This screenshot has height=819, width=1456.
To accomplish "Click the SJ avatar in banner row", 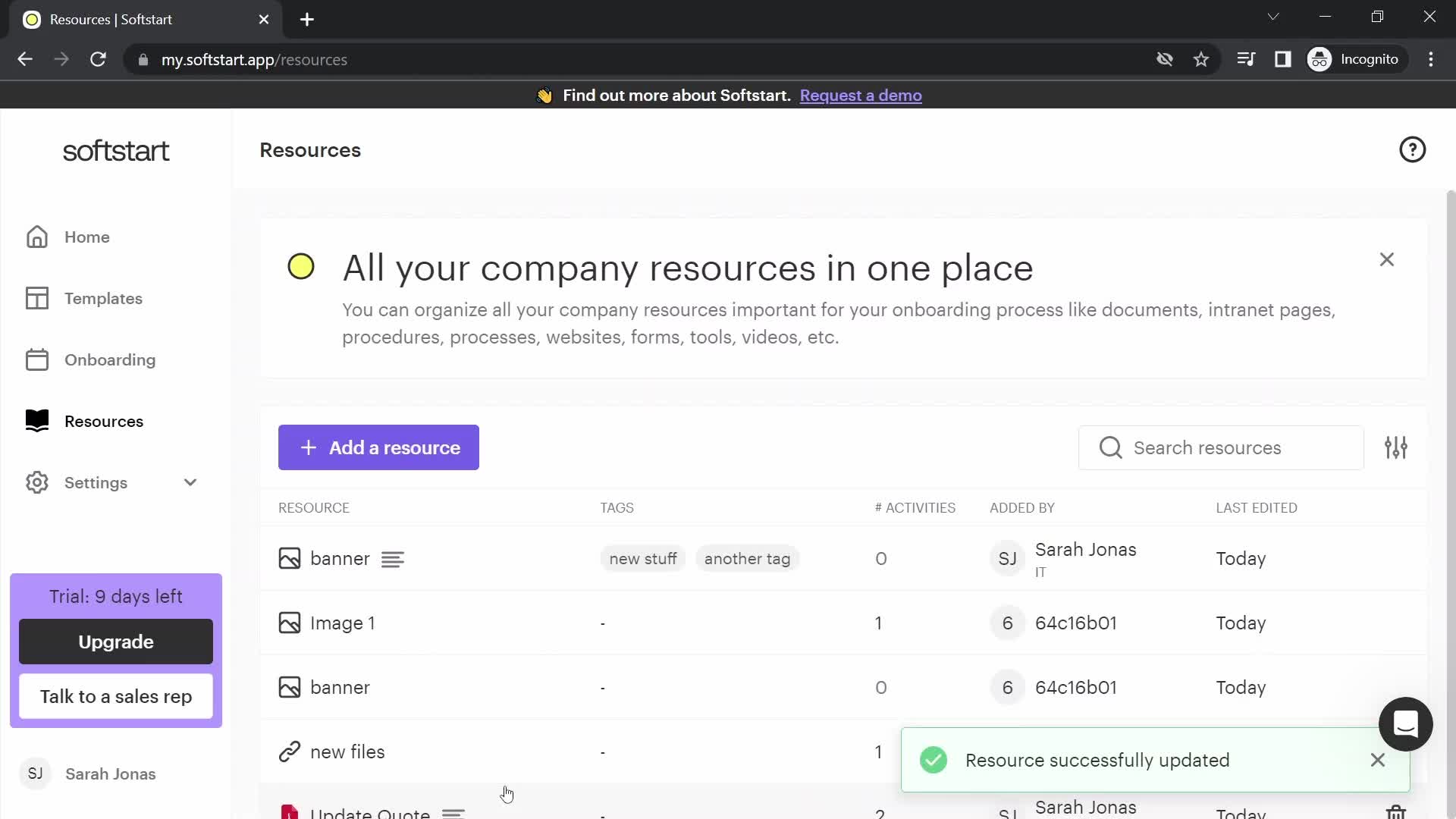I will coord(1007,559).
